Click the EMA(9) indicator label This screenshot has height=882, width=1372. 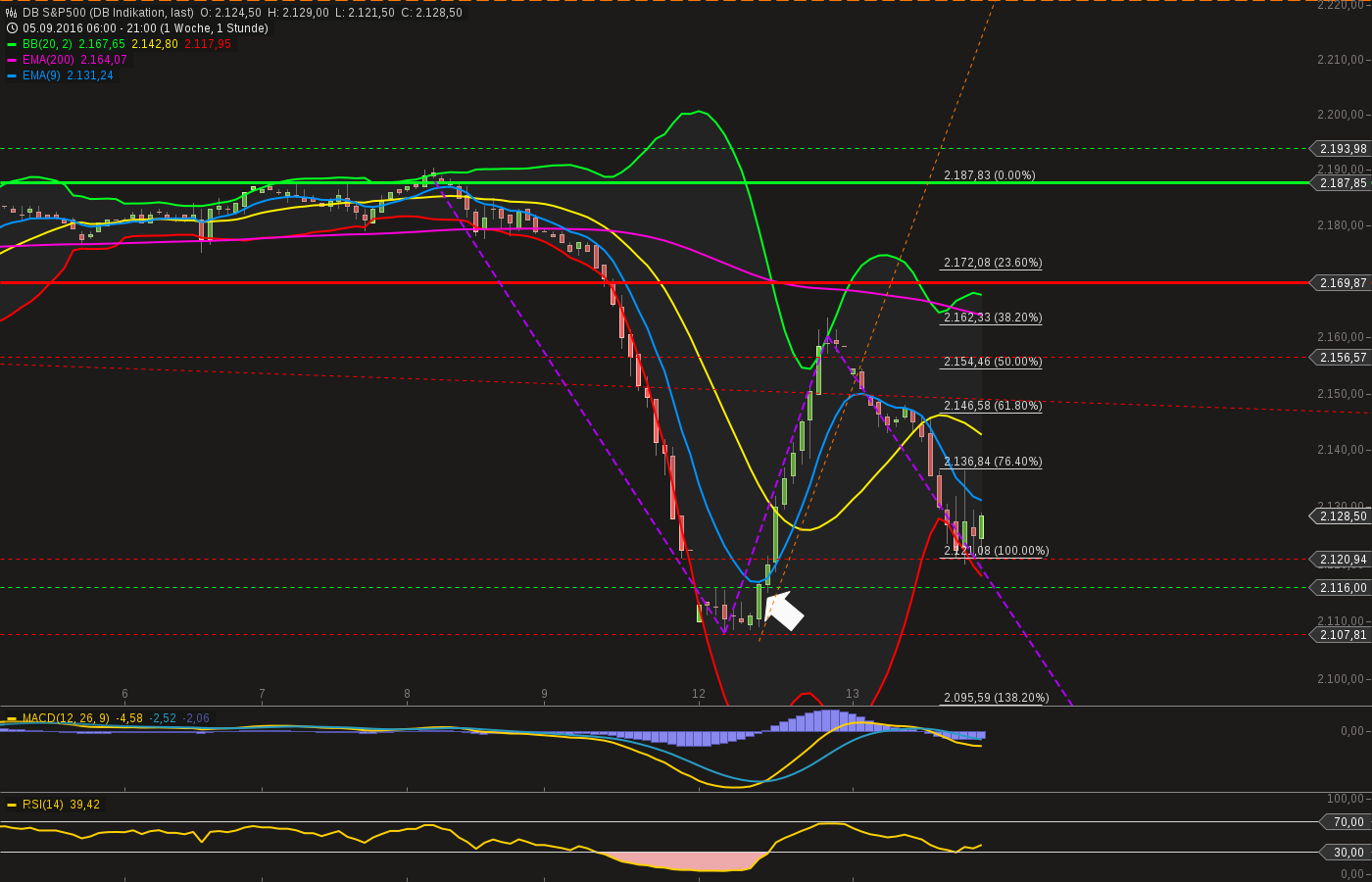(41, 75)
